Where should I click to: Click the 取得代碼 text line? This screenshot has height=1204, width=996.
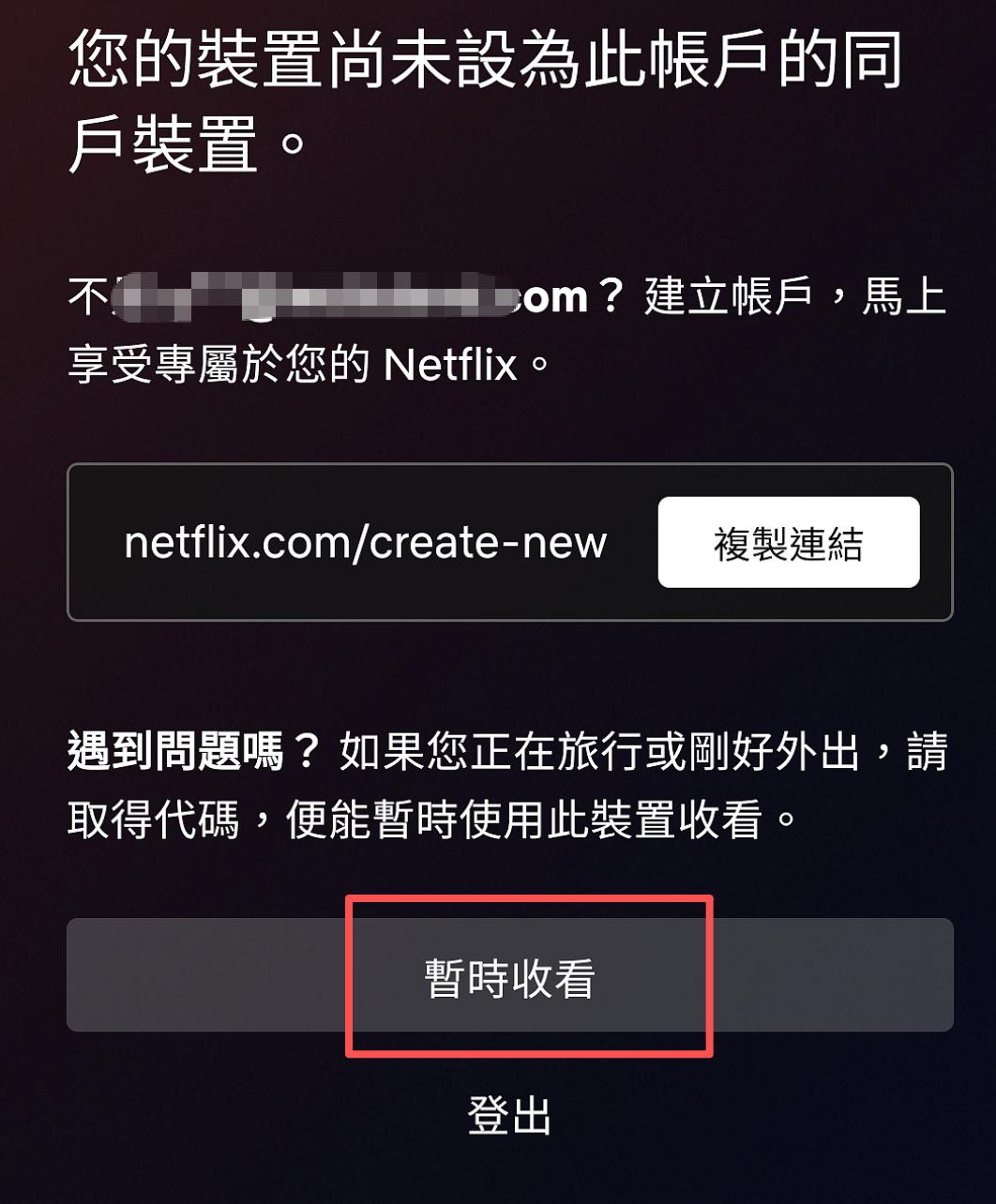pyautogui.click(x=153, y=820)
